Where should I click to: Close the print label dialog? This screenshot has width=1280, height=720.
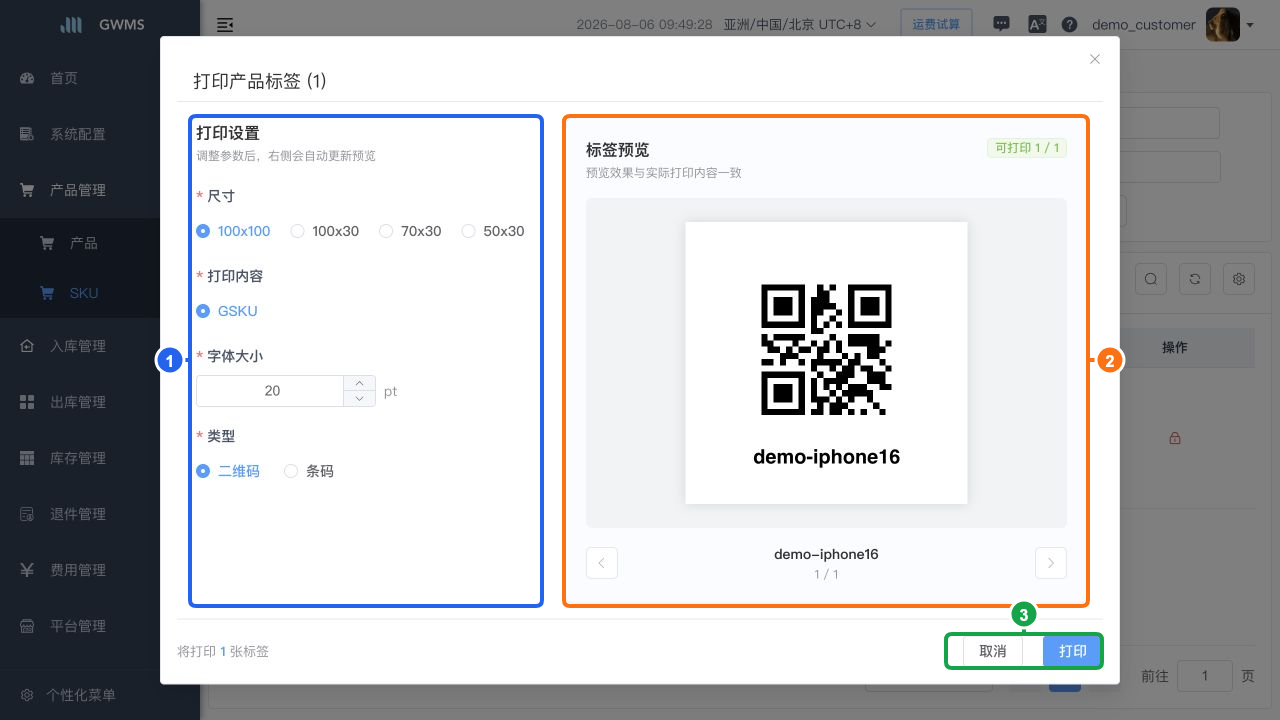1095,59
